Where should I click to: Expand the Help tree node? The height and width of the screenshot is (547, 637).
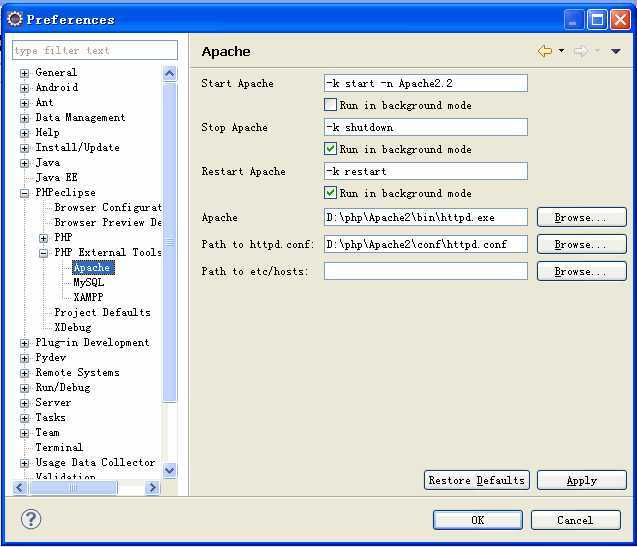coord(24,133)
